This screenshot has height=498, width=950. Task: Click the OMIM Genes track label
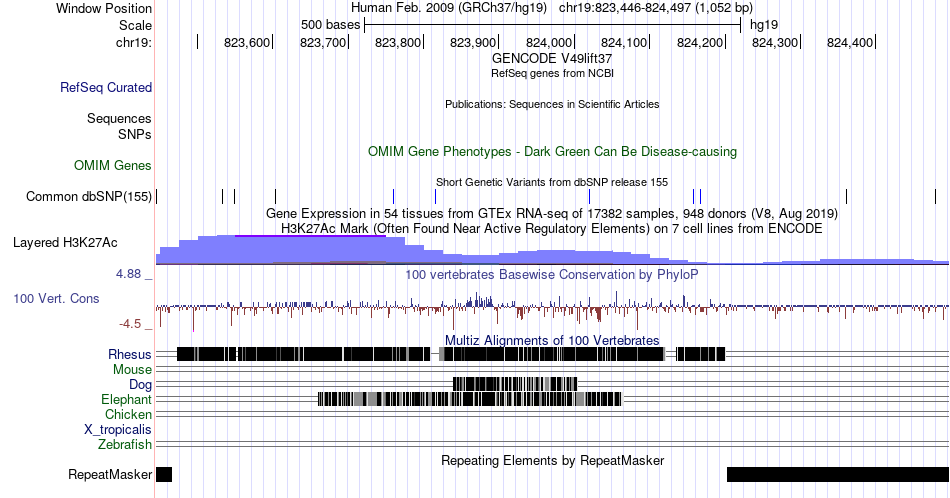click(113, 165)
